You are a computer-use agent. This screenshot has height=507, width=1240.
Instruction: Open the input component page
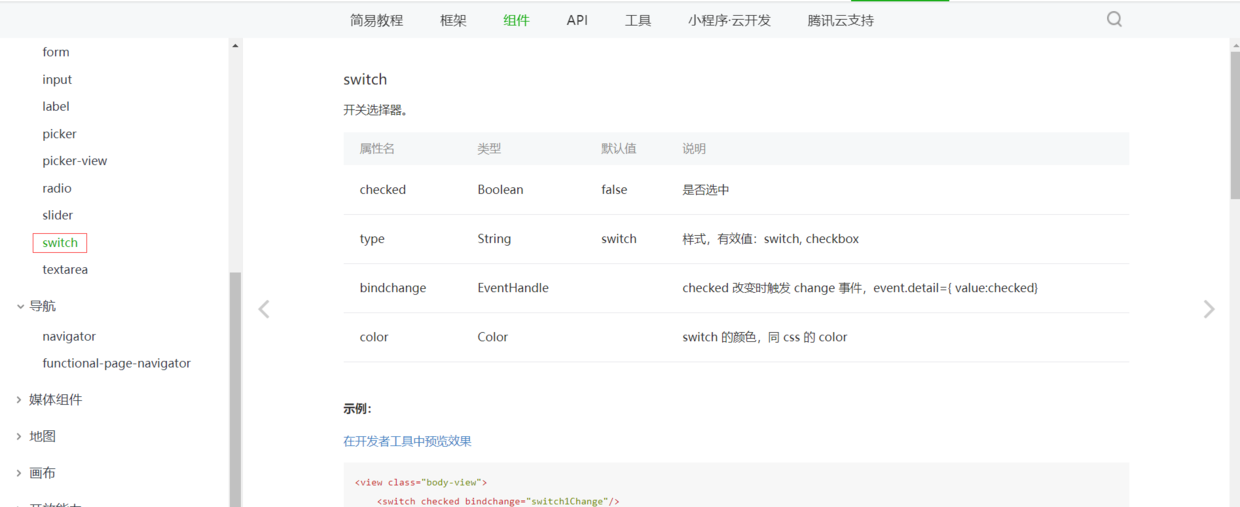pyautogui.click(x=57, y=79)
